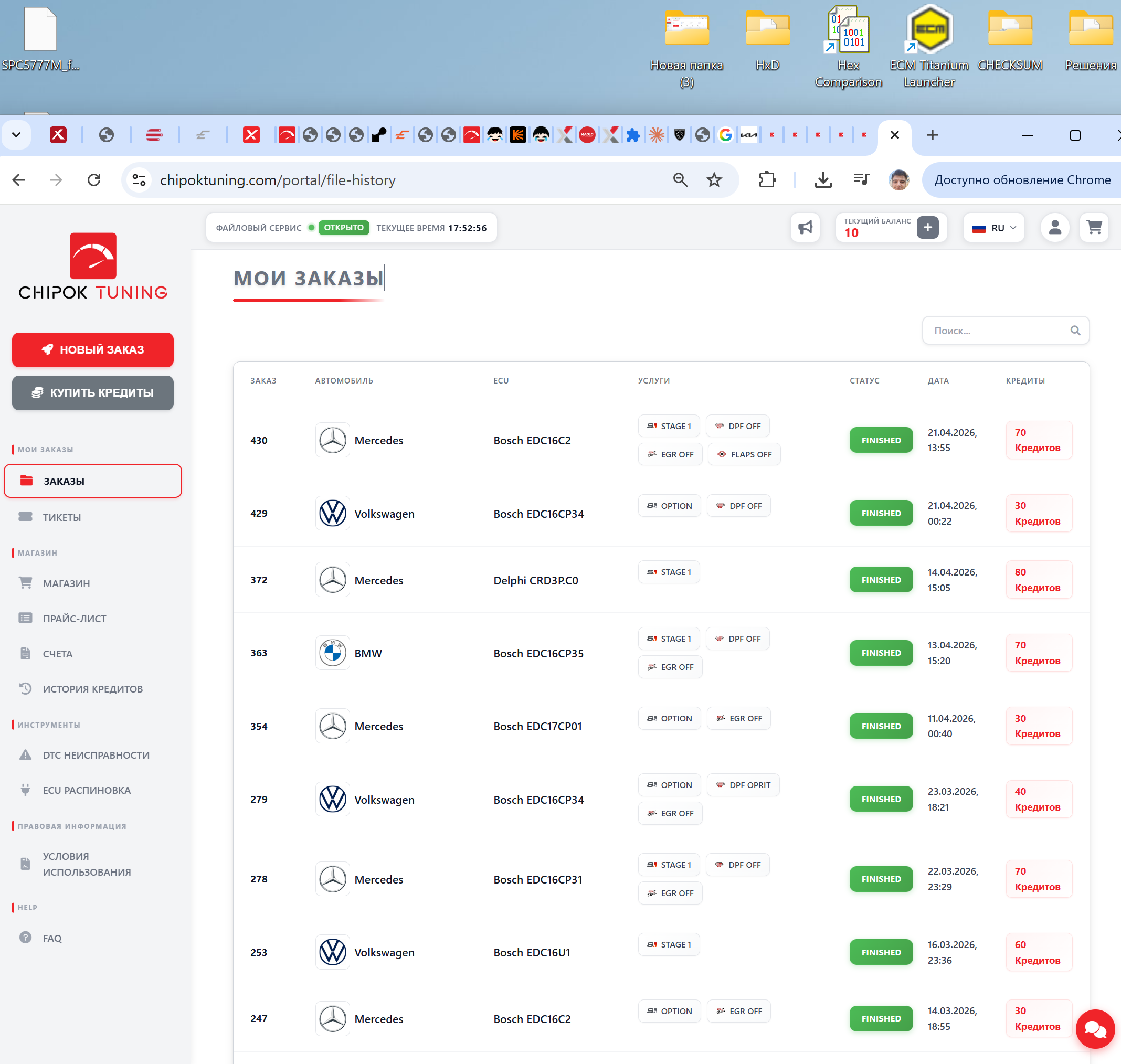Click the address bar URL
Screen dimensions: 1121x1064
(278, 180)
